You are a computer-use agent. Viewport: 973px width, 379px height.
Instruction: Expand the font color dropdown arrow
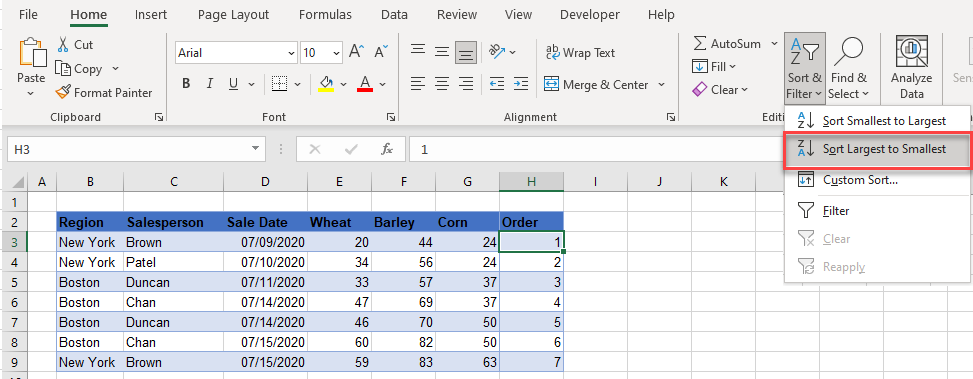coord(382,84)
